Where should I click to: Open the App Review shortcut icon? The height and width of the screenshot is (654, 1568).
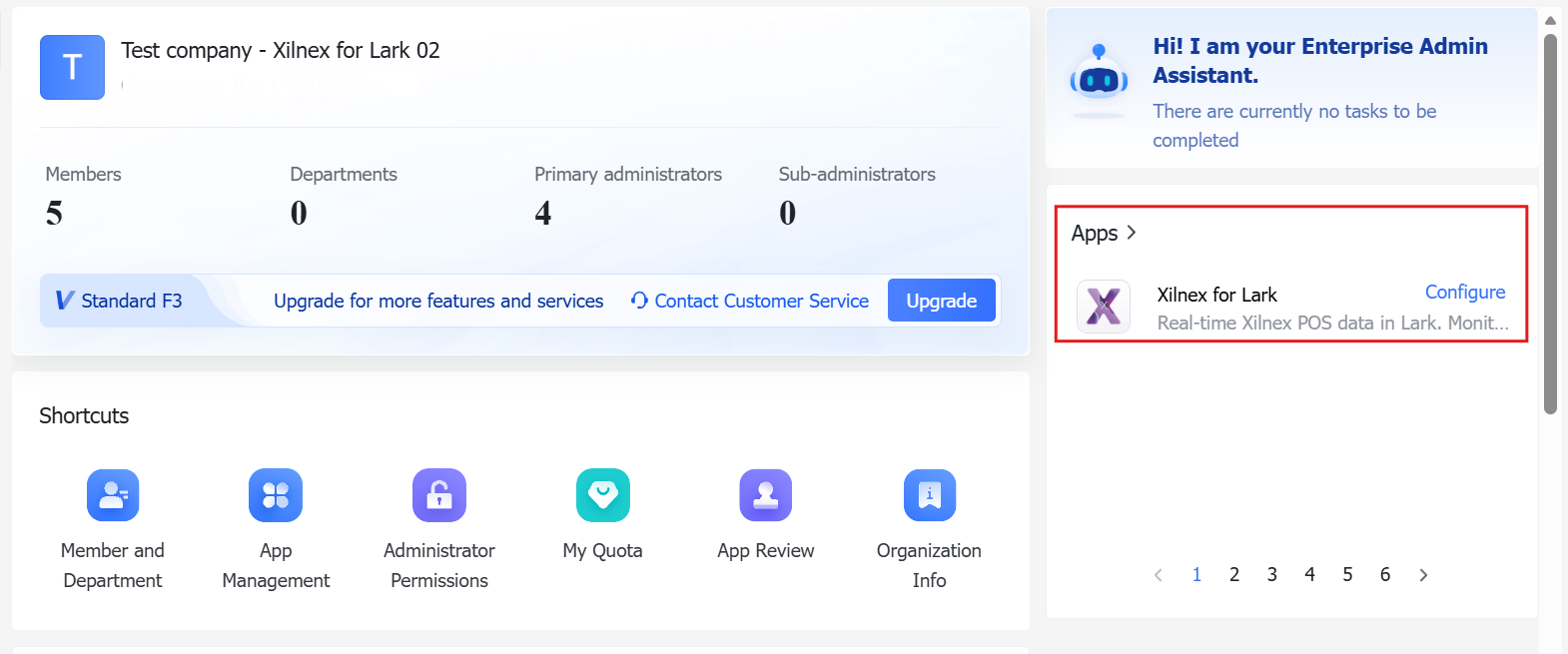tap(766, 495)
